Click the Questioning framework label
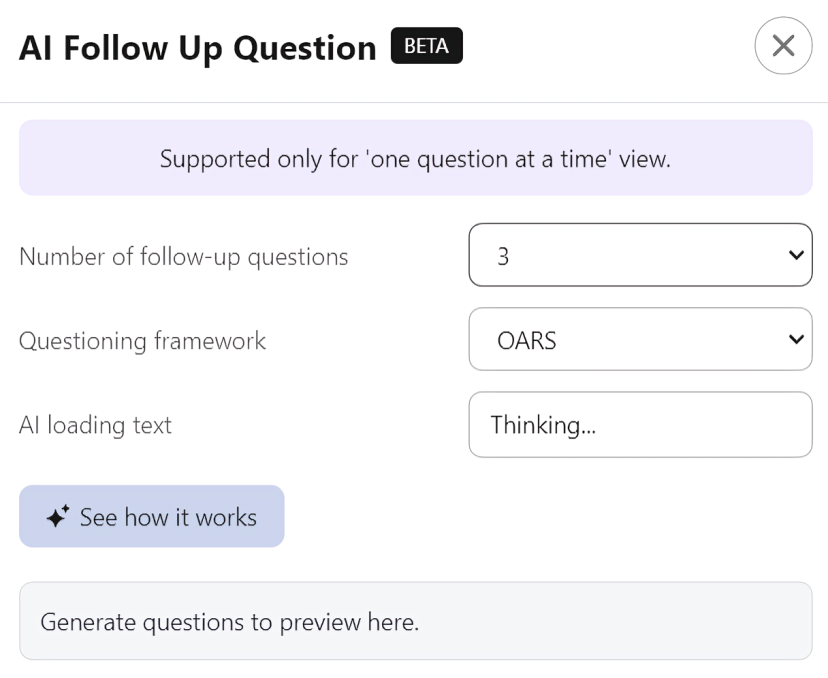 [x=143, y=341]
